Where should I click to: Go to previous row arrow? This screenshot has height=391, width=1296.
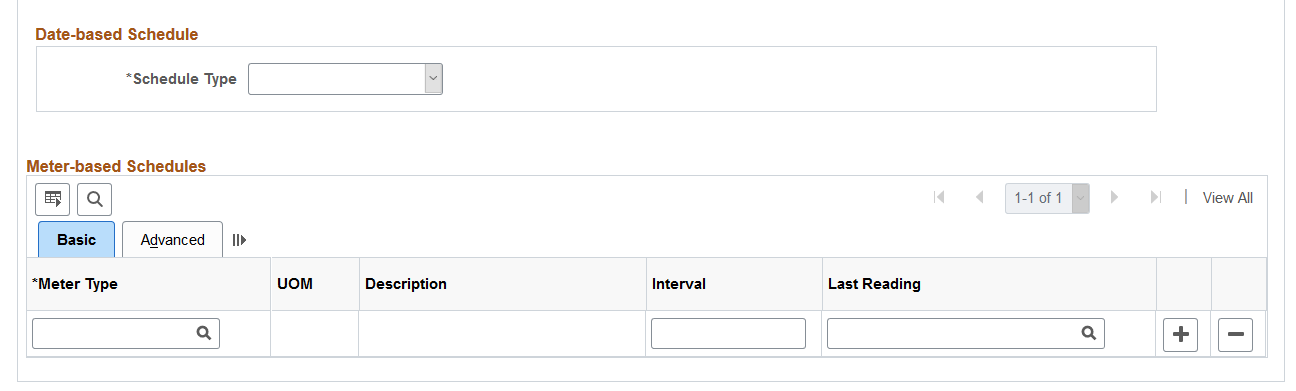[x=980, y=198]
